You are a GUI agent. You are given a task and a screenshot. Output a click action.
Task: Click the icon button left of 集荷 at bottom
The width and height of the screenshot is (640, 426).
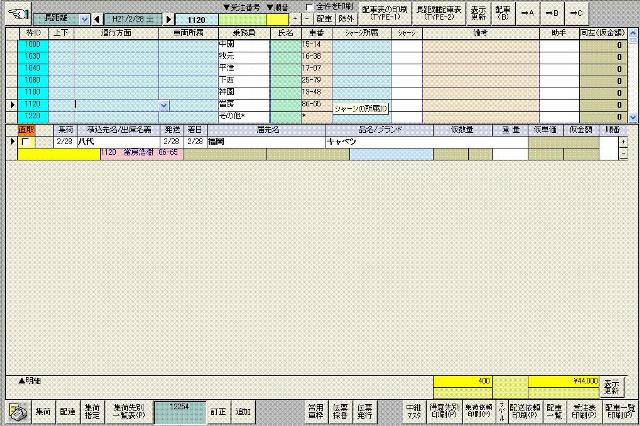click(17, 410)
